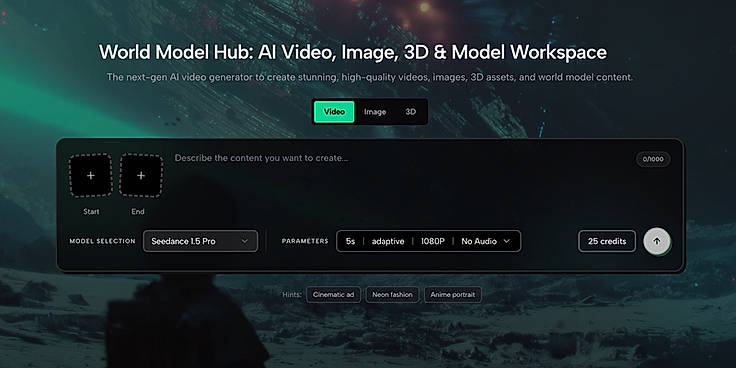Viewport: 736px width, 368px height.
Task: Switch to the Video tab
Action: (334, 112)
